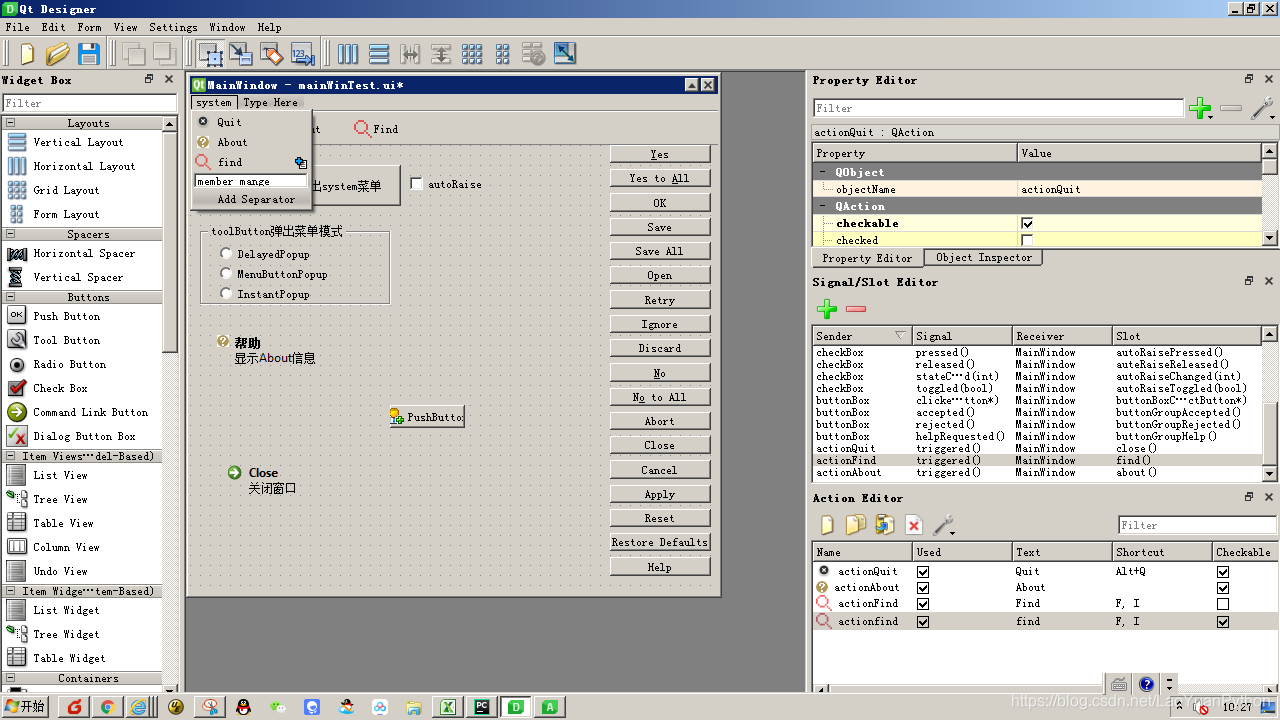The height and width of the screenshot is (720, 1280).
Task: Click Type Here in form menu bar
Action: tap(270, 102)
